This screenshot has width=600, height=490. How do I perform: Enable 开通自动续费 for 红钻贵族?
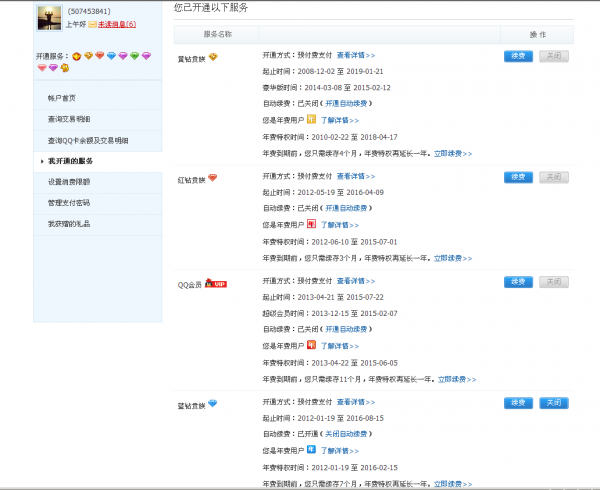tap(346, 208)
